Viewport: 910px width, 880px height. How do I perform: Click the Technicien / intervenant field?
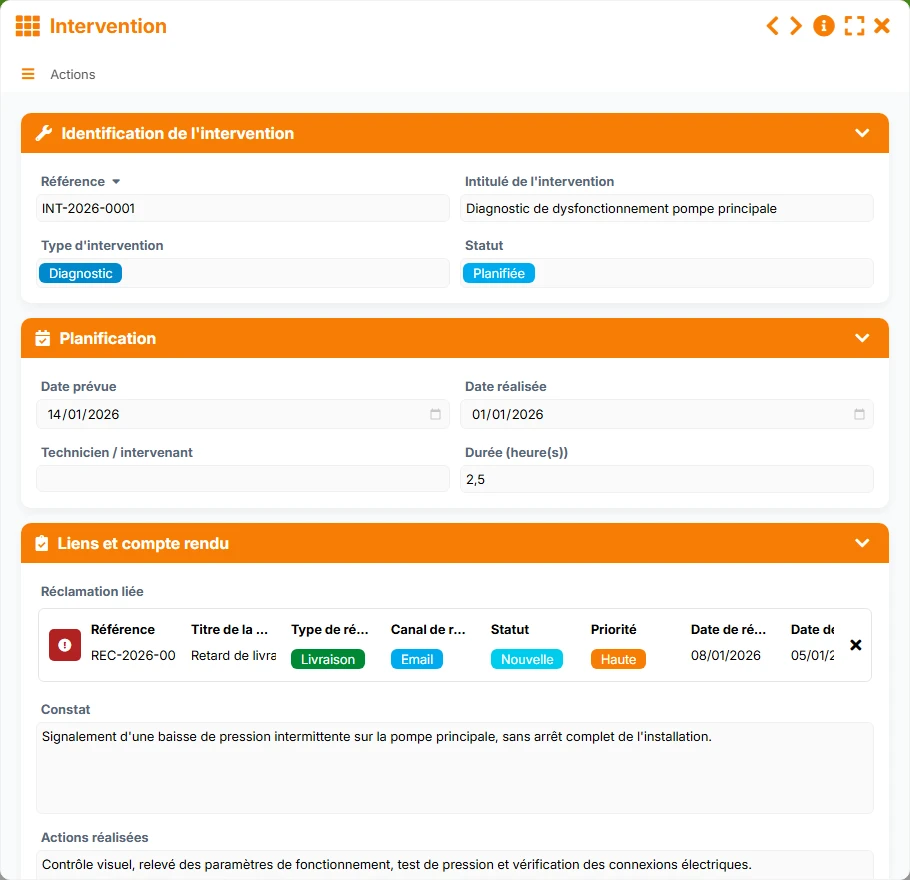243,479
